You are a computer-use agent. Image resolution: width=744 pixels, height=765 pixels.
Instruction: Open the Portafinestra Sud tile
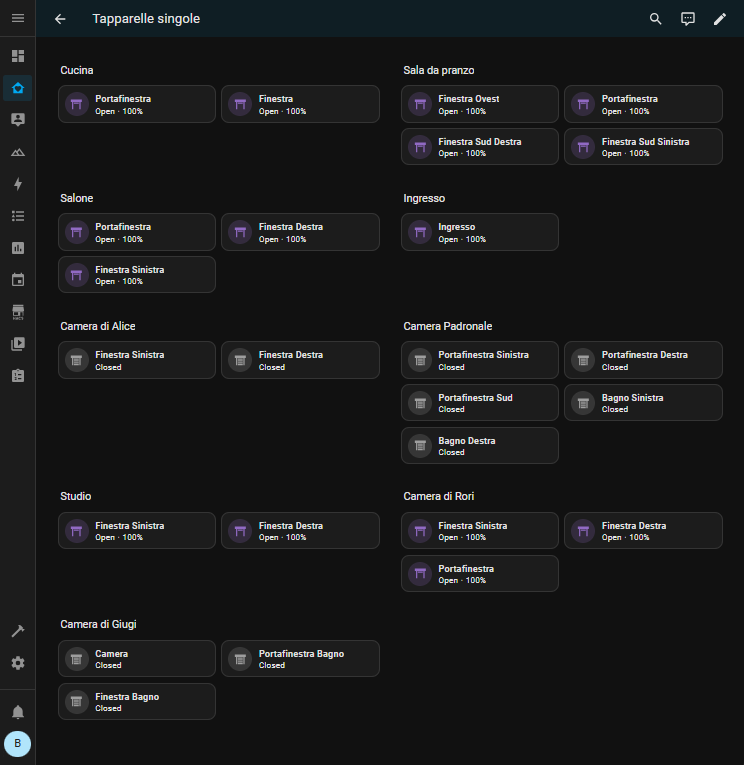(480, 403)
